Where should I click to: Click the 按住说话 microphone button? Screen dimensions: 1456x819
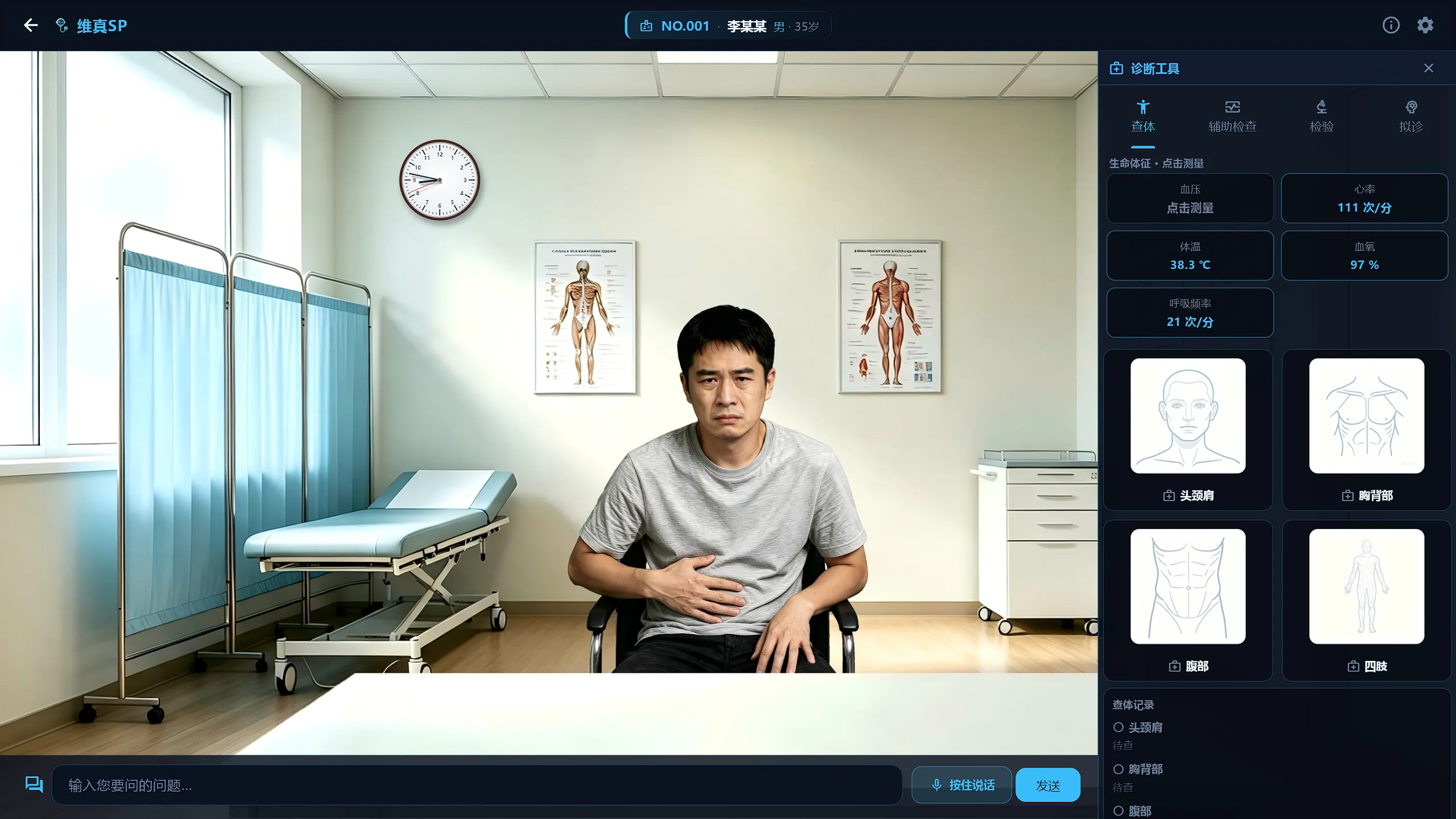[961, 785]
